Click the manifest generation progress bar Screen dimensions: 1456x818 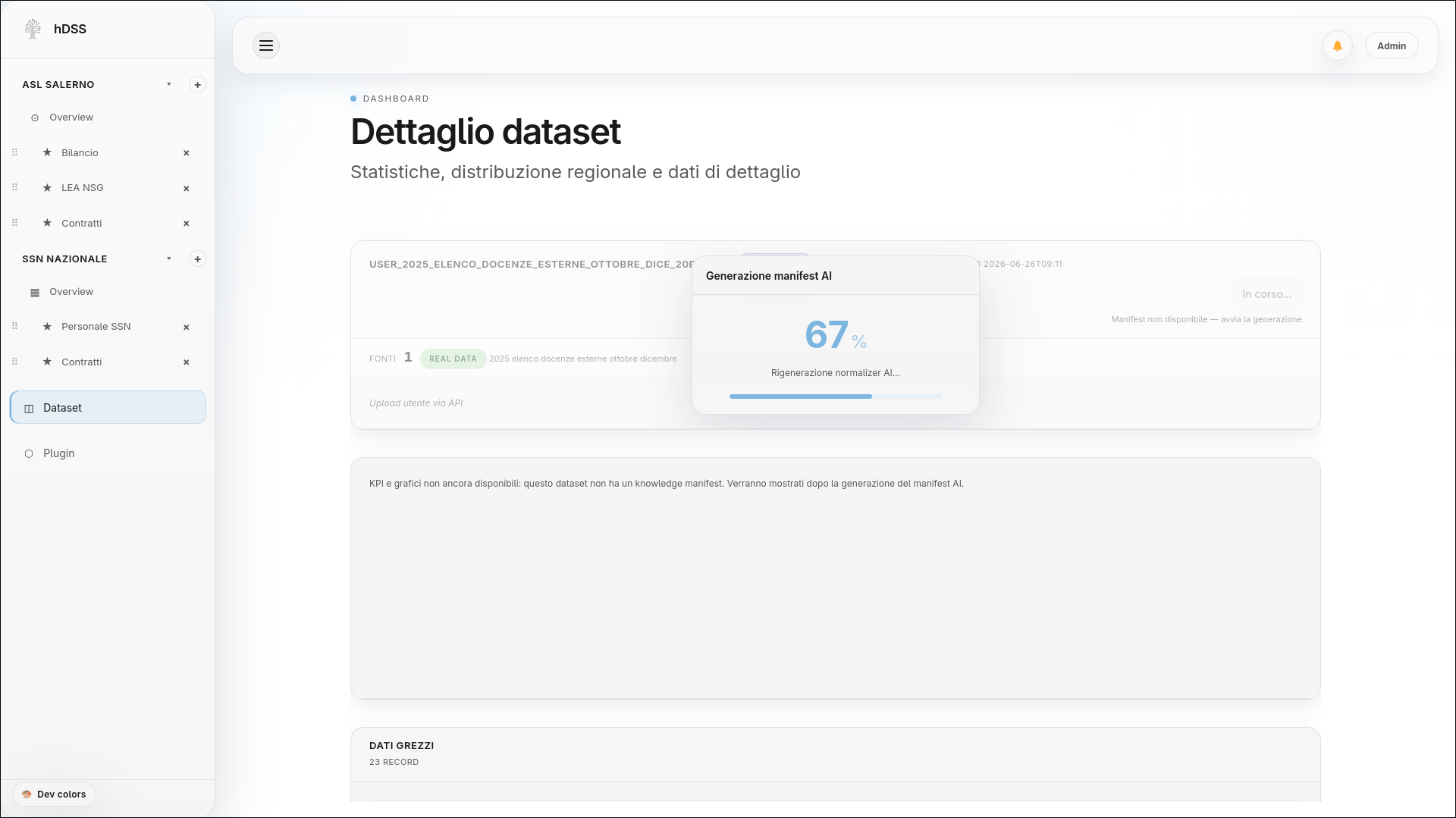pos(835,396)
